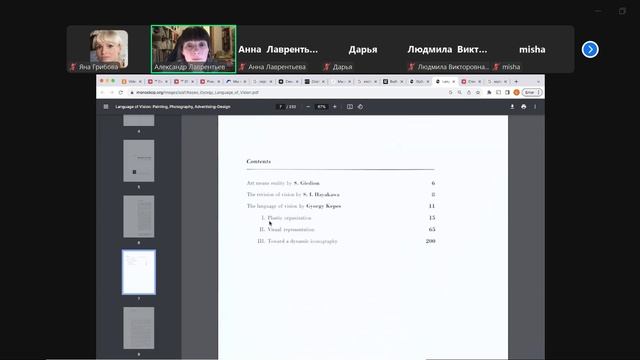Open the browser extensions puzzle icon
This screenshot has width=640, height=360.
489,93
